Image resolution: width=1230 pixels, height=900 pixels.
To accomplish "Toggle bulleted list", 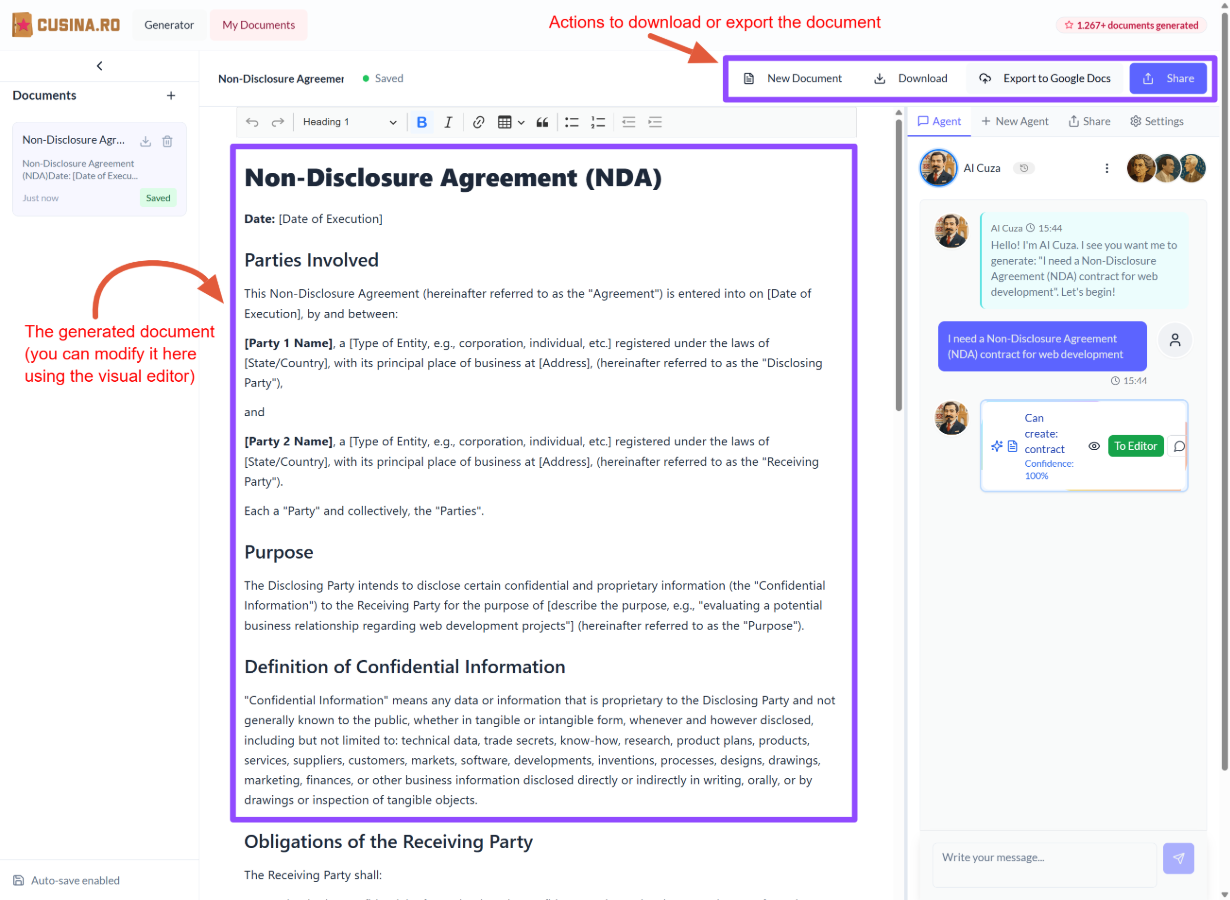I will tap(572, 122).
